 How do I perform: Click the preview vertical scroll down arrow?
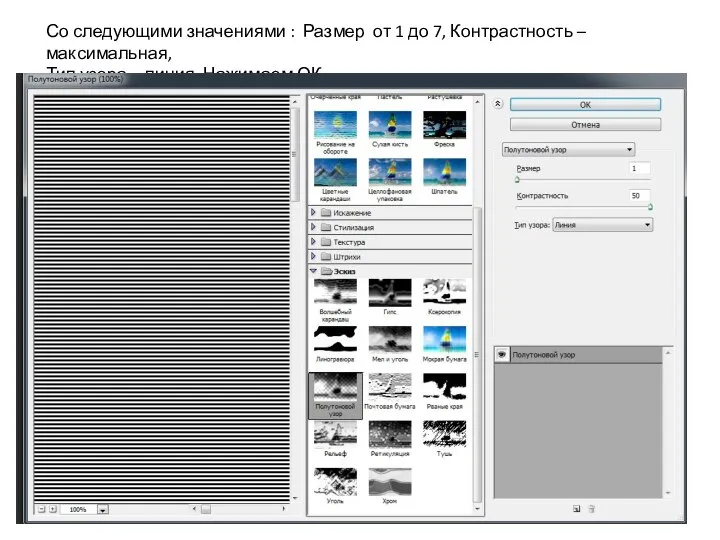(x=295, y=498)
